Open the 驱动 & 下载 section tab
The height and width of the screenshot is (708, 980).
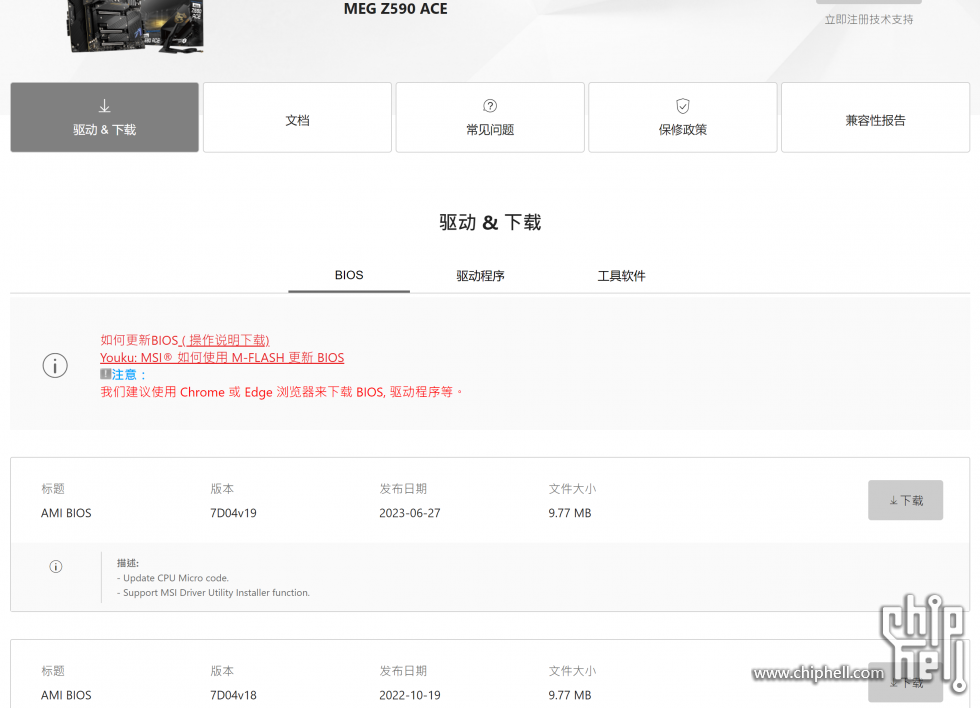pos(104,117)
